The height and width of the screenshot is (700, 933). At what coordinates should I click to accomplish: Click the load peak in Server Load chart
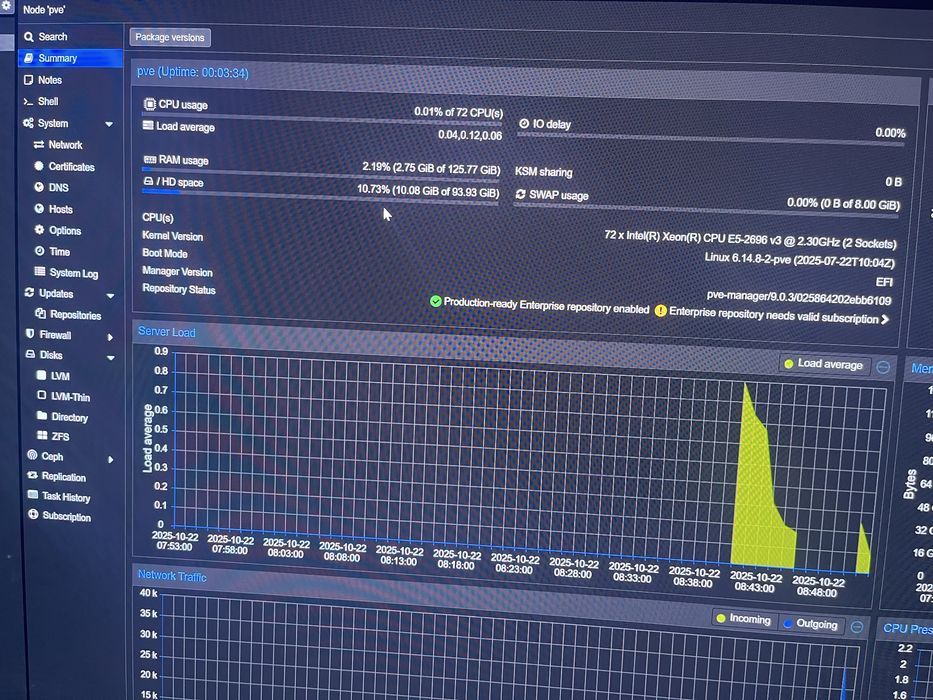point(746,386)
